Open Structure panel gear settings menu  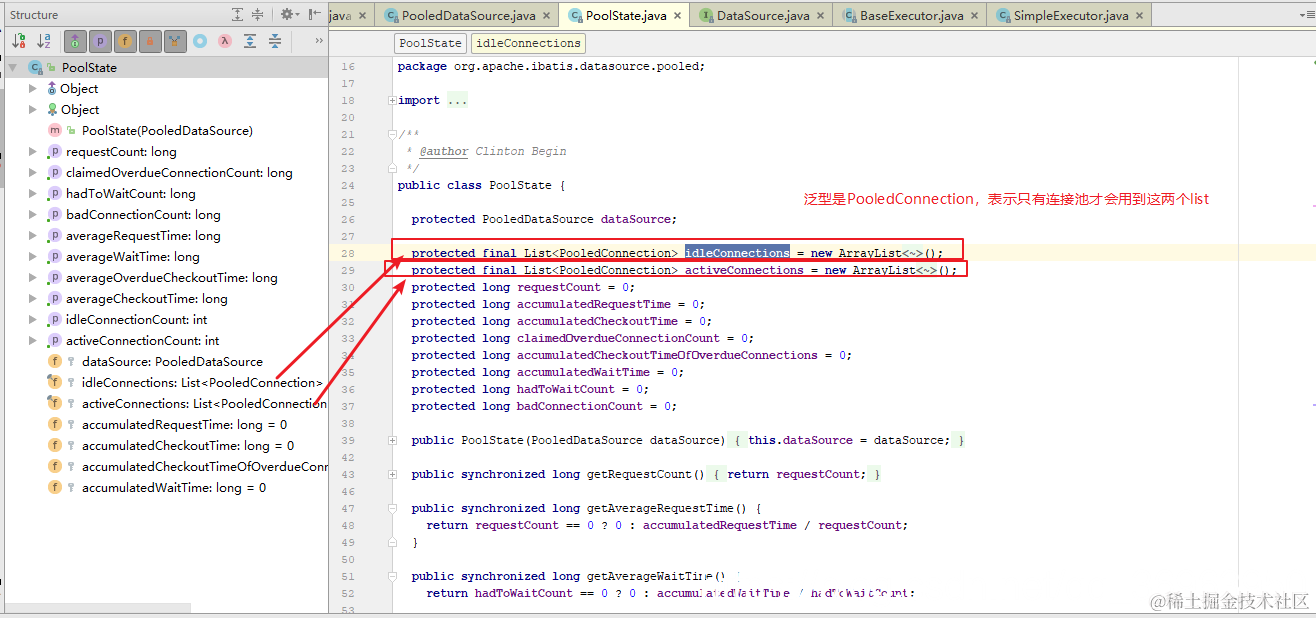click(x=288, y=14)
